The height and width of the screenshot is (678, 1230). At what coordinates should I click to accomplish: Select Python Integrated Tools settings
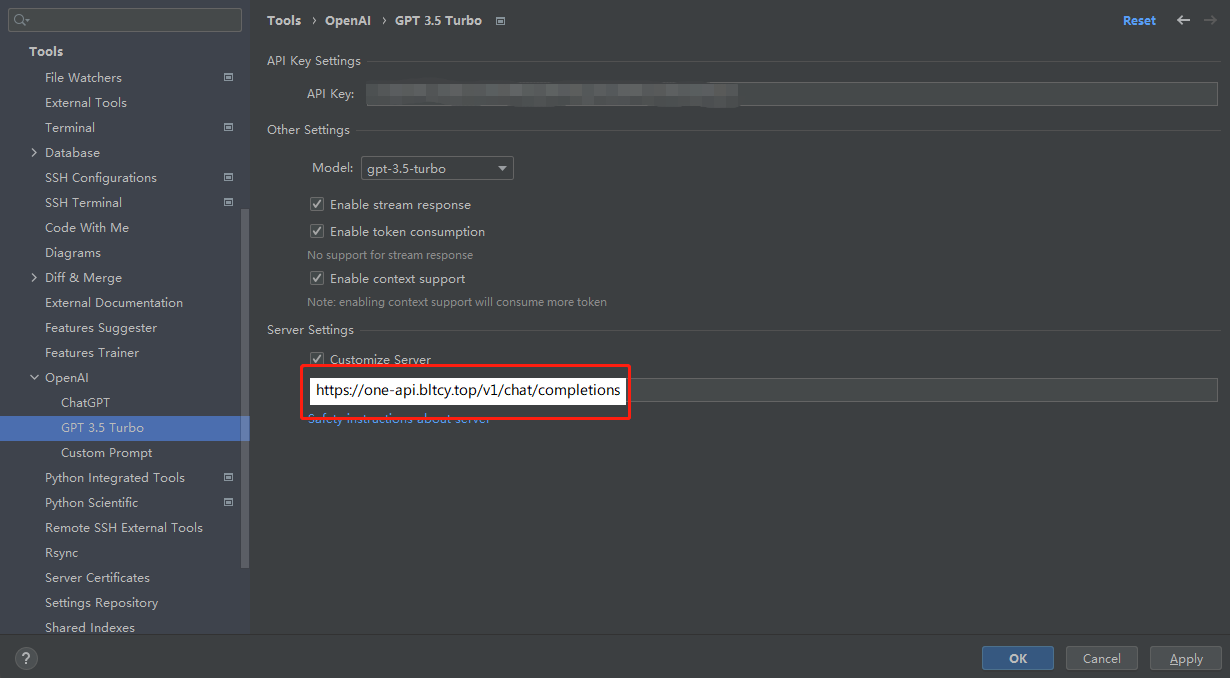click(115, 477)
